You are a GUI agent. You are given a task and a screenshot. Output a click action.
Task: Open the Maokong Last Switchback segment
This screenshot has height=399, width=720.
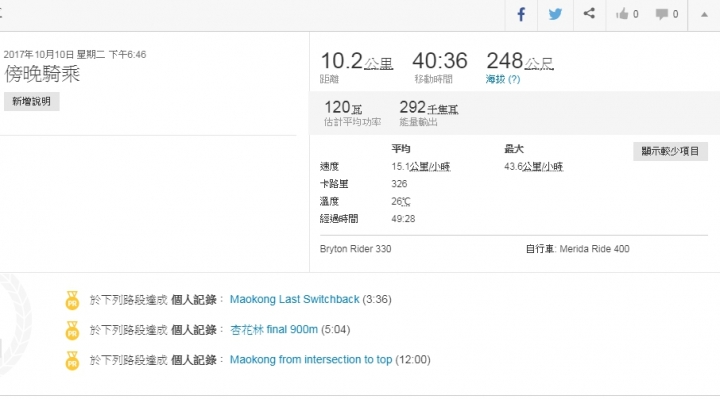(294, 299)
